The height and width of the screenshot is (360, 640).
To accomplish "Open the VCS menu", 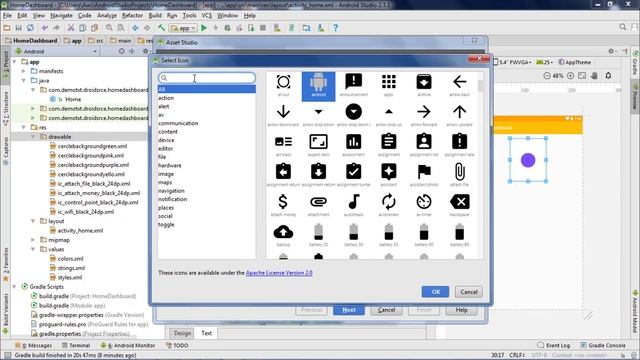I will [x=207, y=16].
